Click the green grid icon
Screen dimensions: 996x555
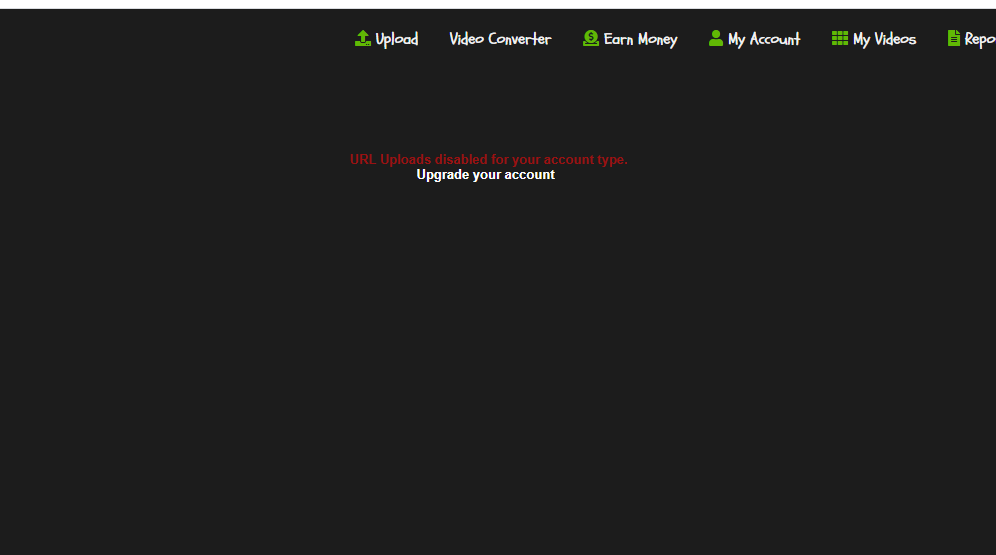click(840, 38)
